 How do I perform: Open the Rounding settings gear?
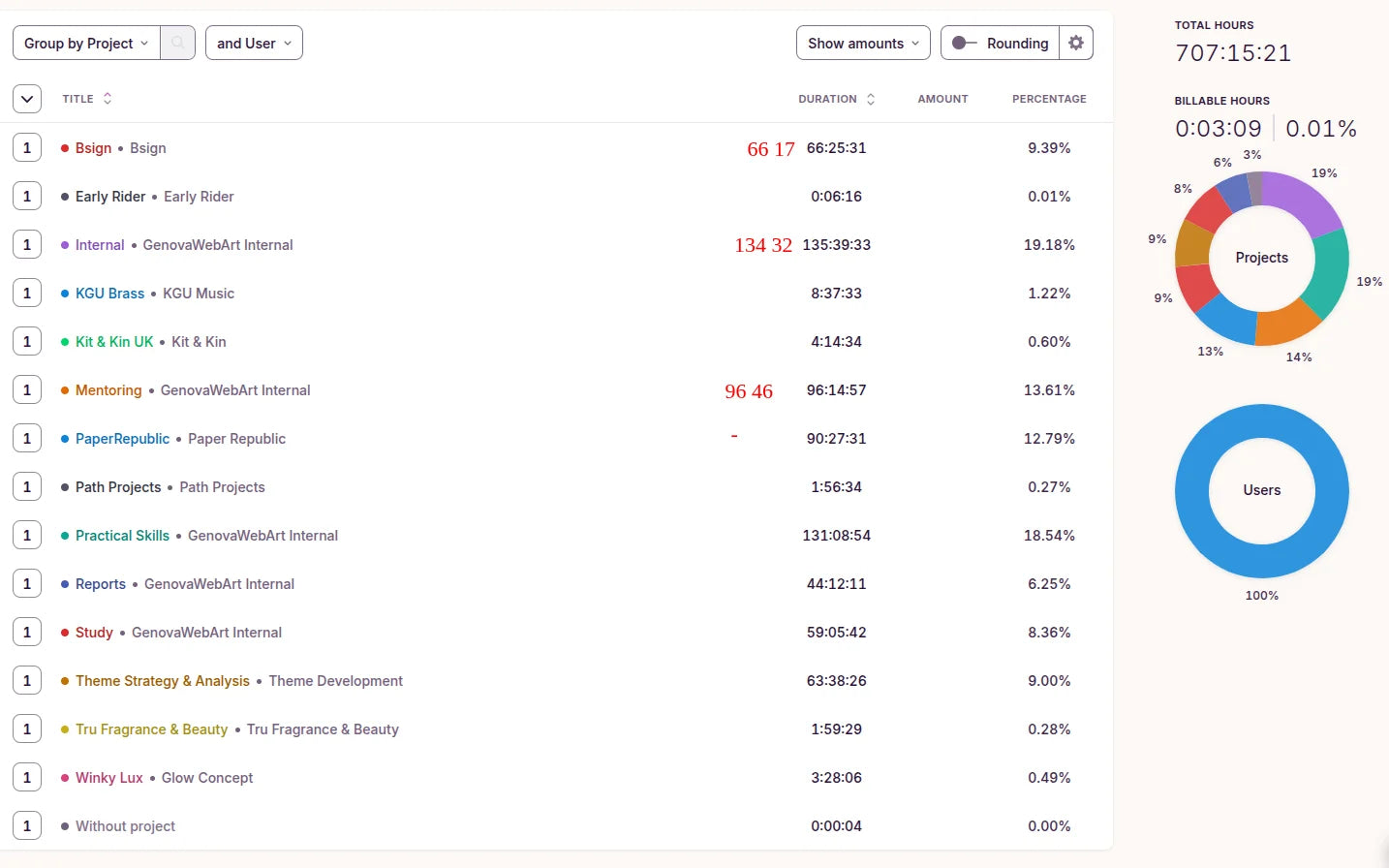point(1075,43)
